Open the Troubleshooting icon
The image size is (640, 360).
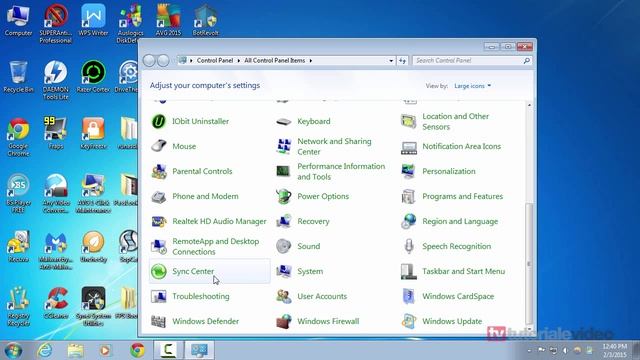(159, 296)
